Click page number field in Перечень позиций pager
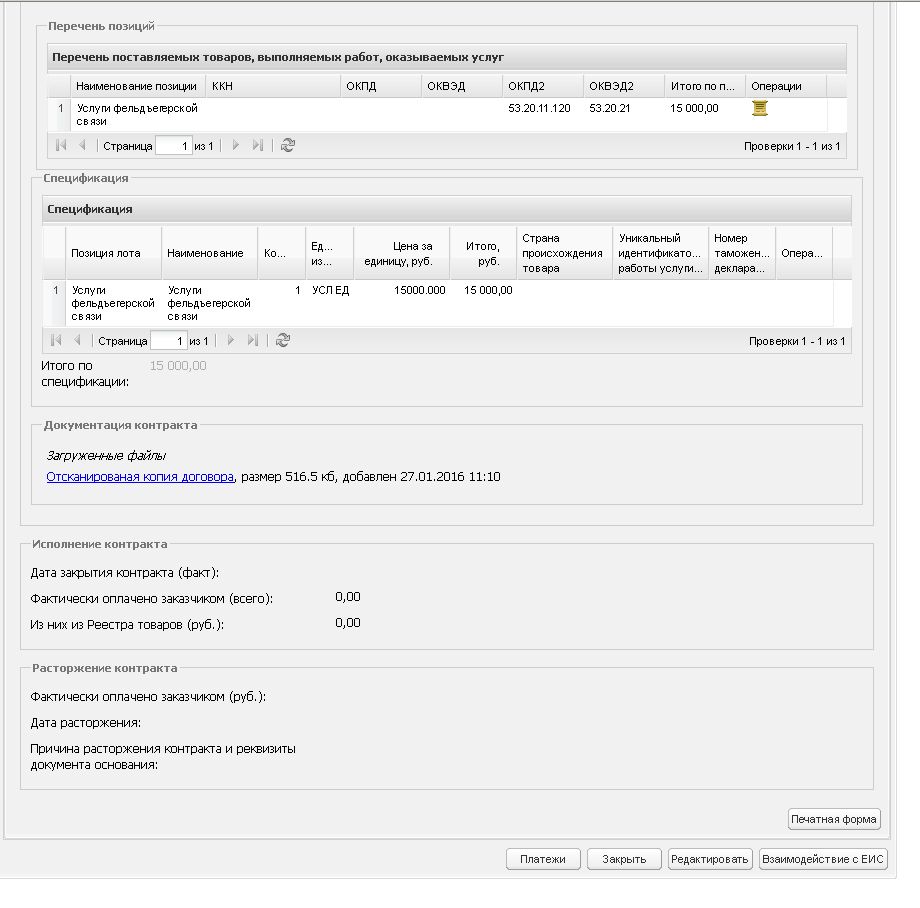 174,146
